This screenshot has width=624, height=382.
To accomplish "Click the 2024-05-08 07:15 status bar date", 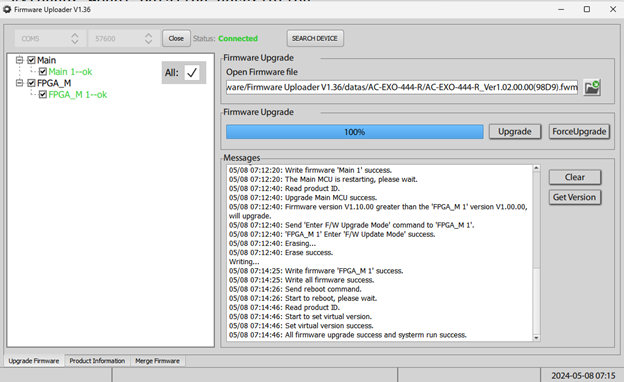I will (583, 376).
